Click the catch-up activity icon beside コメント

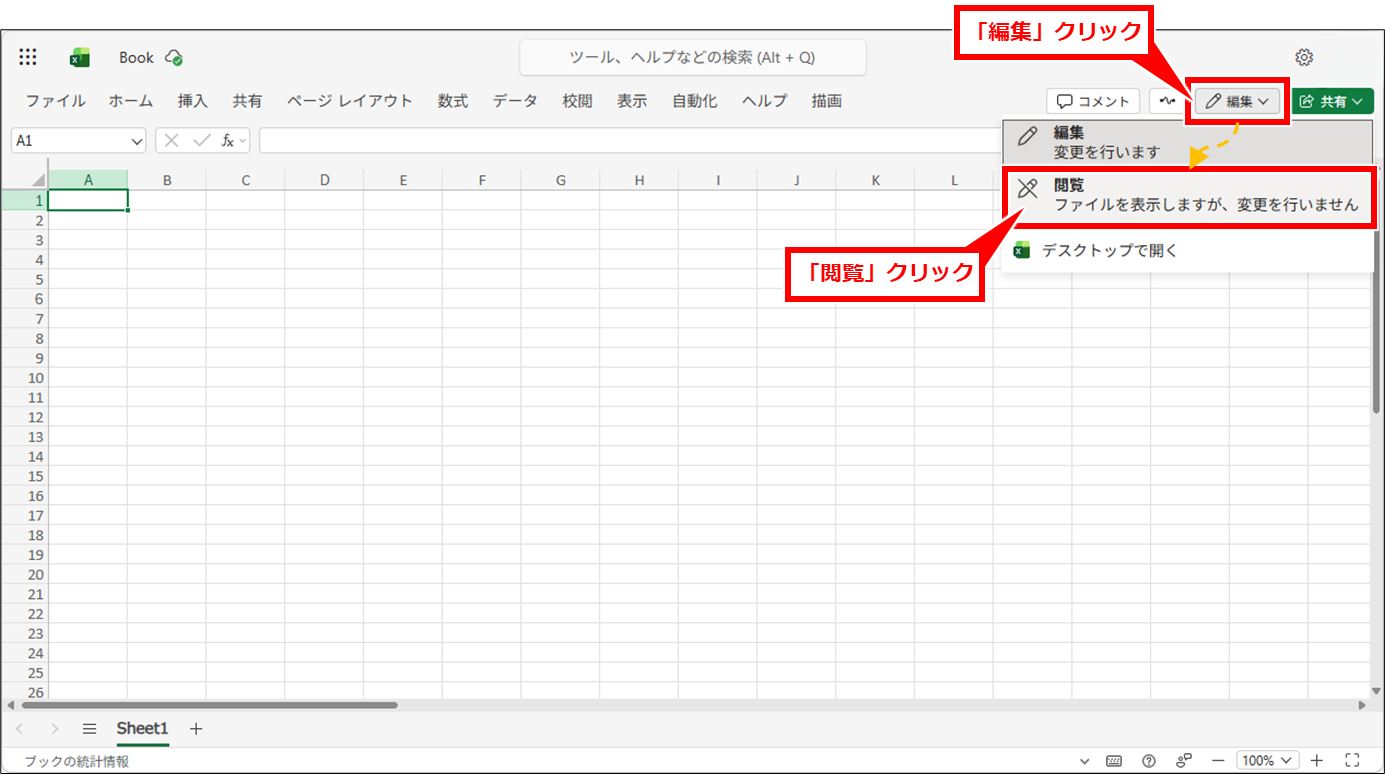[x=1163, y=101]
